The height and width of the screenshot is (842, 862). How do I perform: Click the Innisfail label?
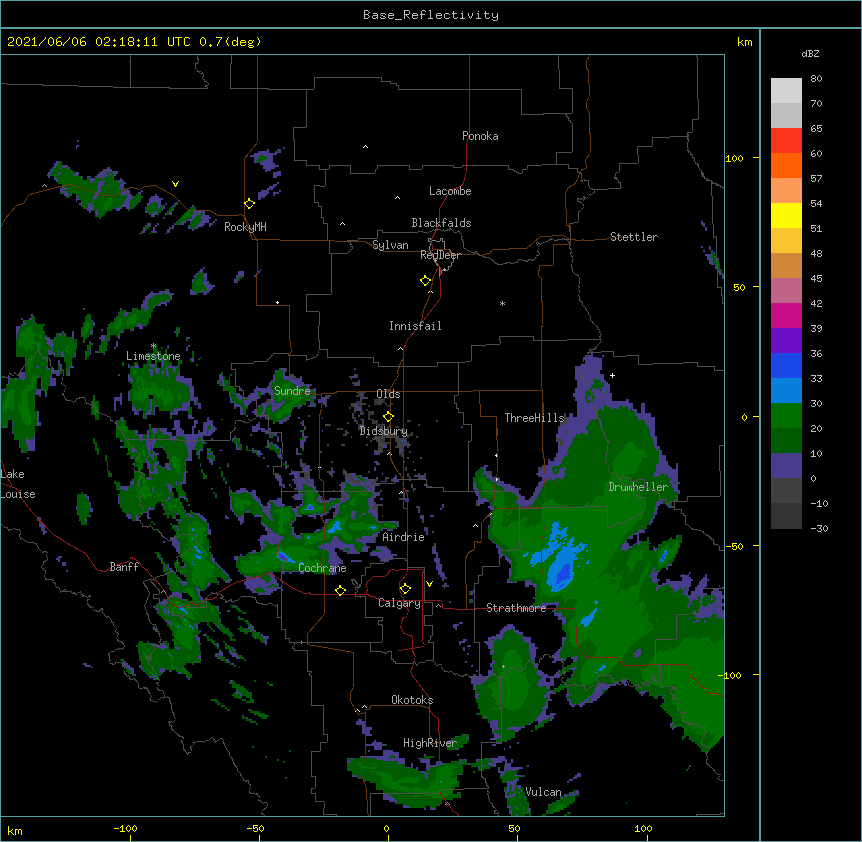point(415,326)
